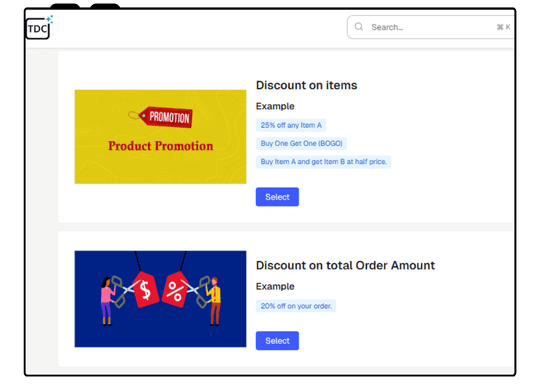Viewport: 540px width, 384px height.
Task: Click the search magnifier icon
Action: pyautogui.click(x=359, y=27)
